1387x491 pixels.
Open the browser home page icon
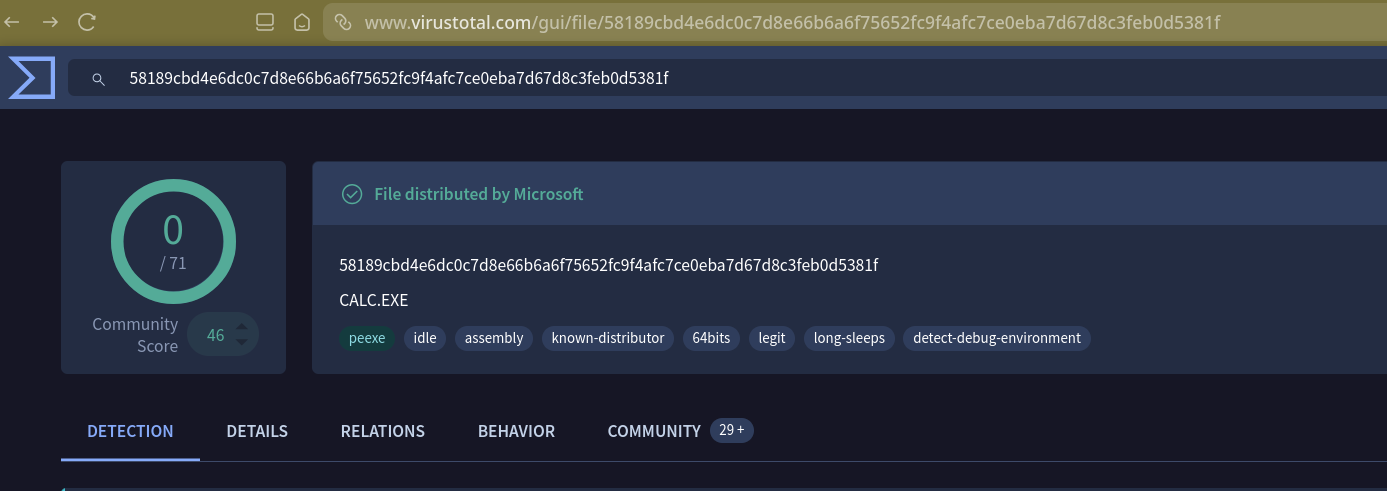(302, 21)
